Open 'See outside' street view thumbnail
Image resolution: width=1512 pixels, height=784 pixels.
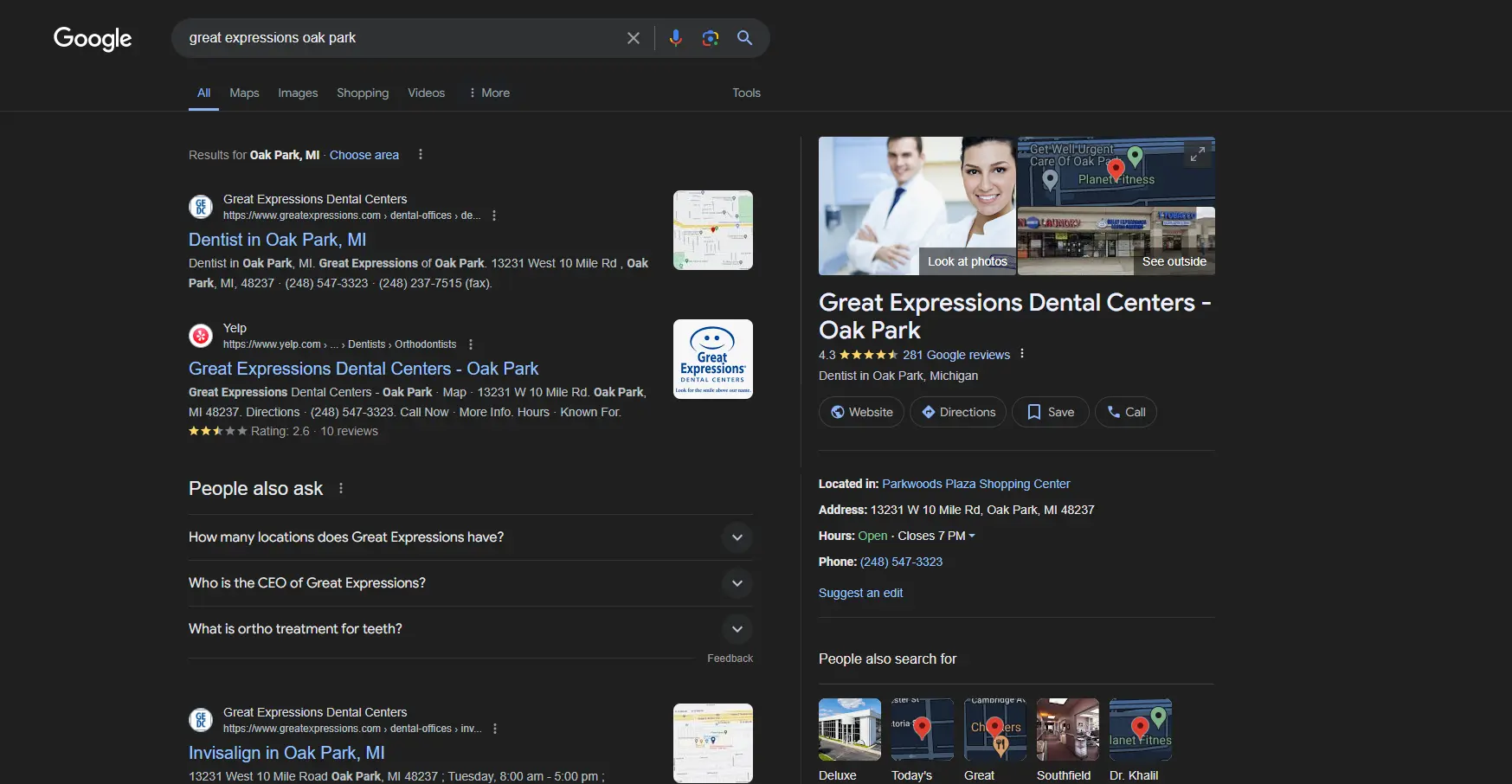click(x=1116, y=241)
